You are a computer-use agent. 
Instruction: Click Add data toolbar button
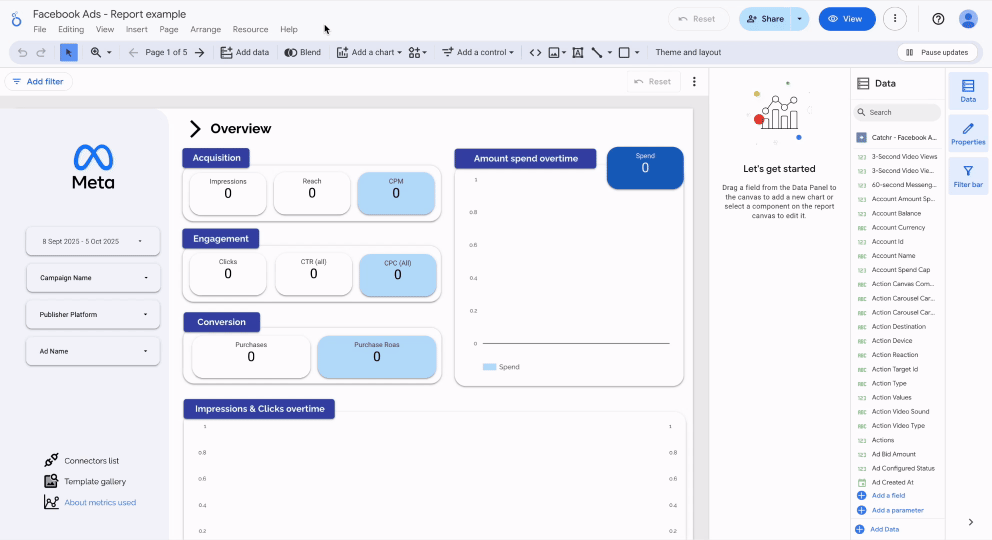click(x=244, y=52)
